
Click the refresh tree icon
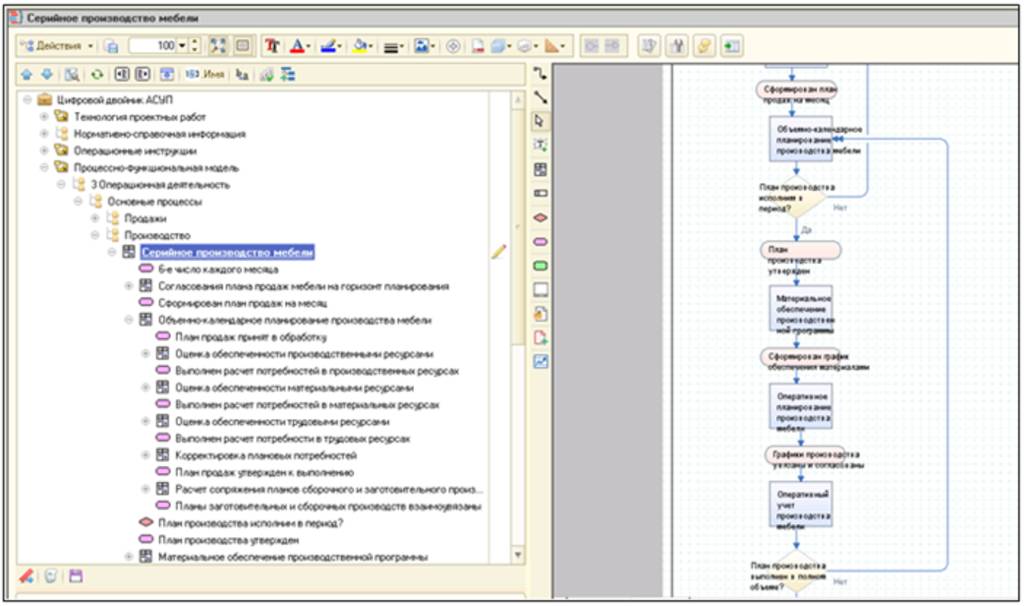click(97, 74)
